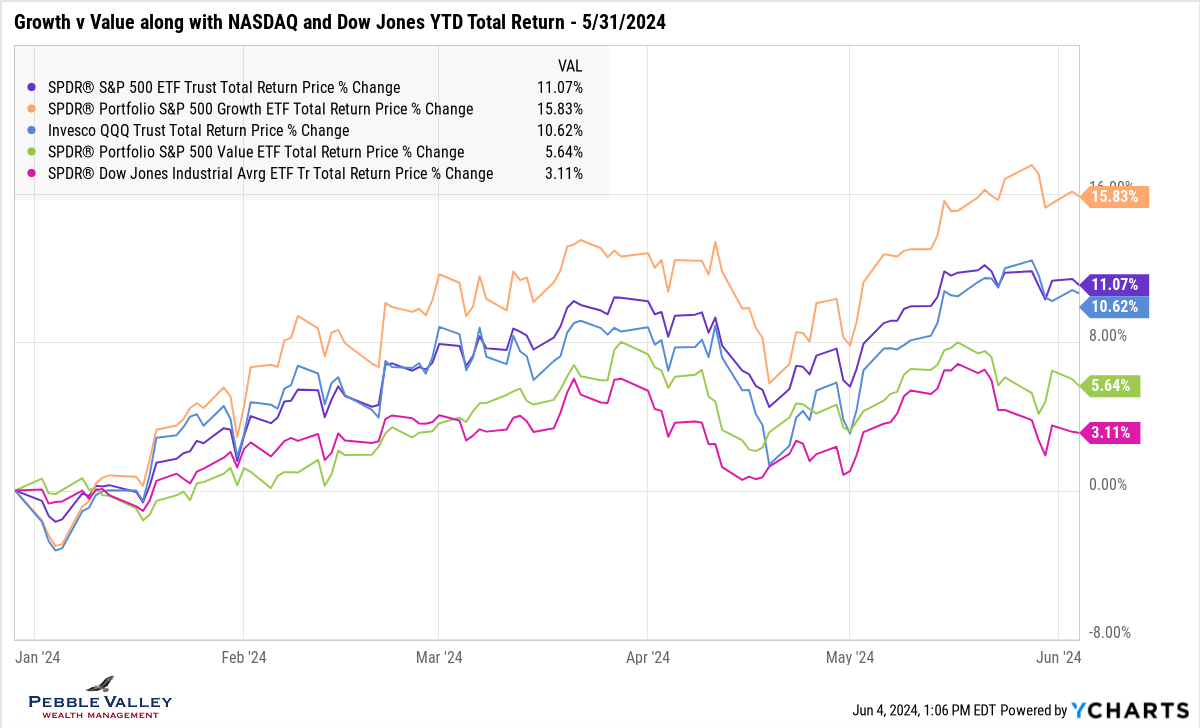Click the Mar '24 x-axis label

pos(438,657)
